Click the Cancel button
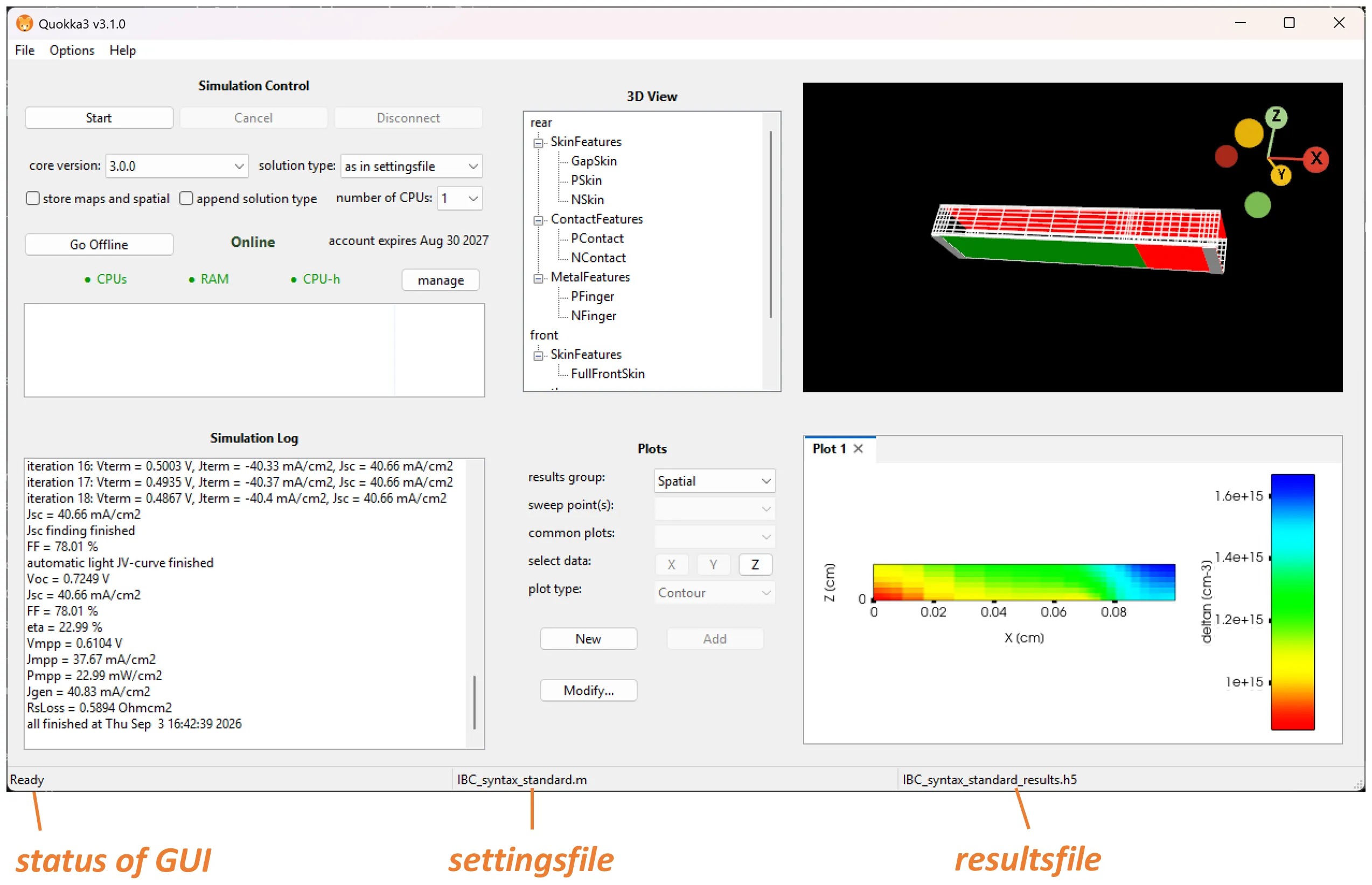The image size is (1372, 885). pyautogui.click(x=253, y=118)
